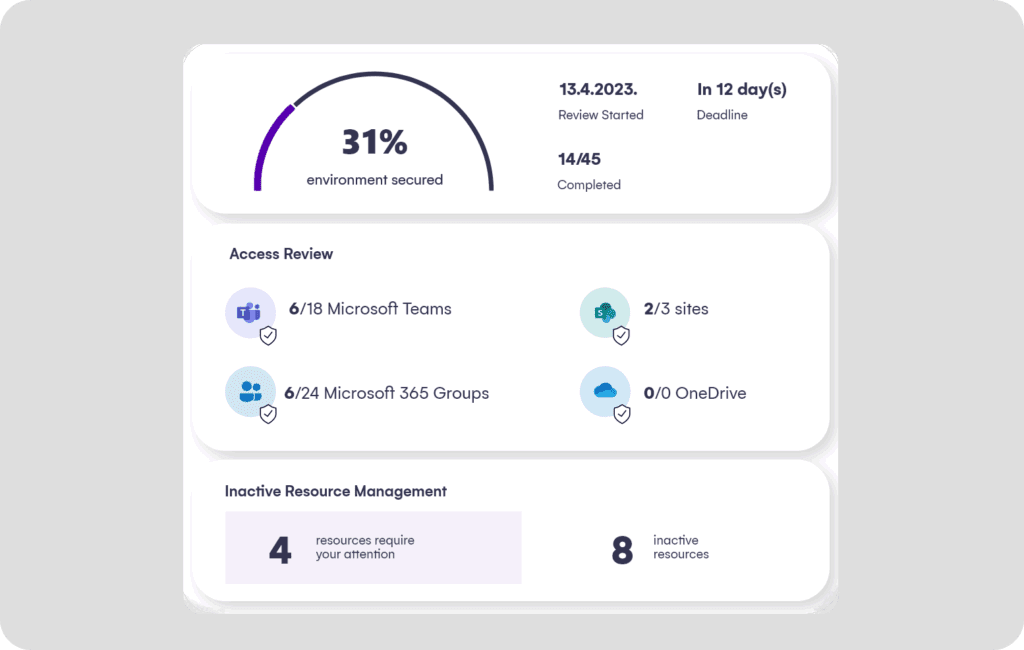1024x650 pixels.
Task: Click the 6/24 Microsoft 365 Groups label
Action: 388,392
